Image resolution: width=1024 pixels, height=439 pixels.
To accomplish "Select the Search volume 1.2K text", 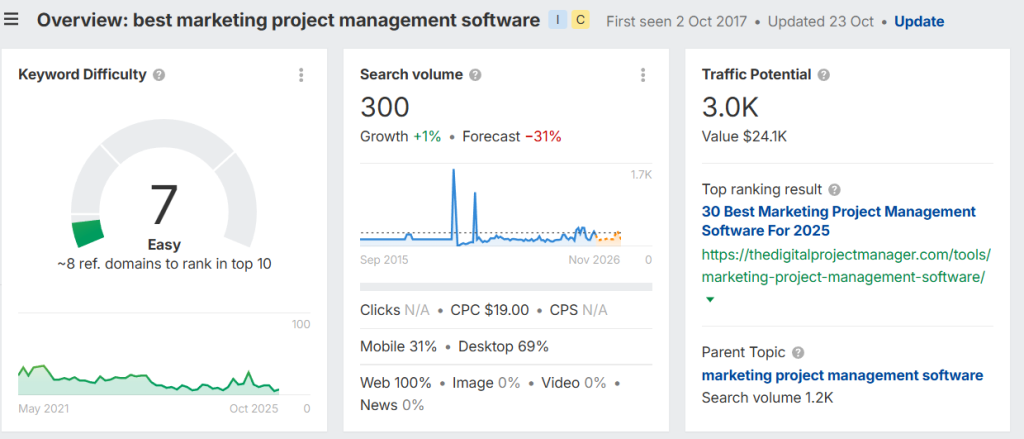I will (x=767, y=398).
